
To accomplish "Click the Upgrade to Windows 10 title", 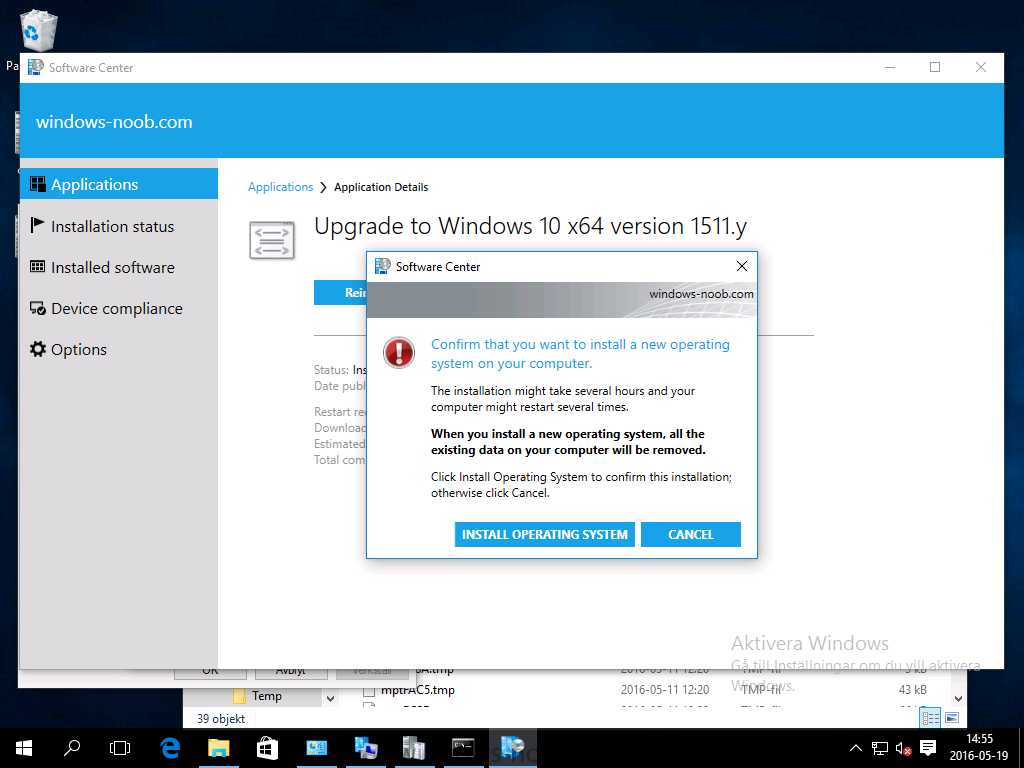I will (x=530, y=226).
